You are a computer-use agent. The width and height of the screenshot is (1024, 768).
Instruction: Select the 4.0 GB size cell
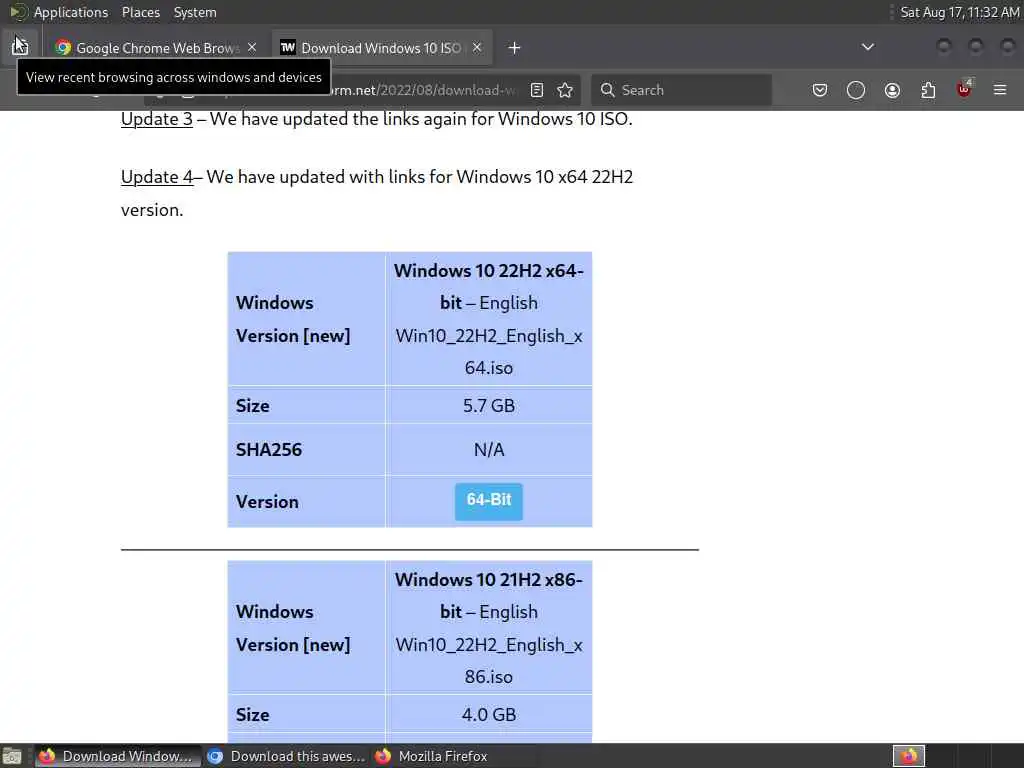(x=489, y=714)
